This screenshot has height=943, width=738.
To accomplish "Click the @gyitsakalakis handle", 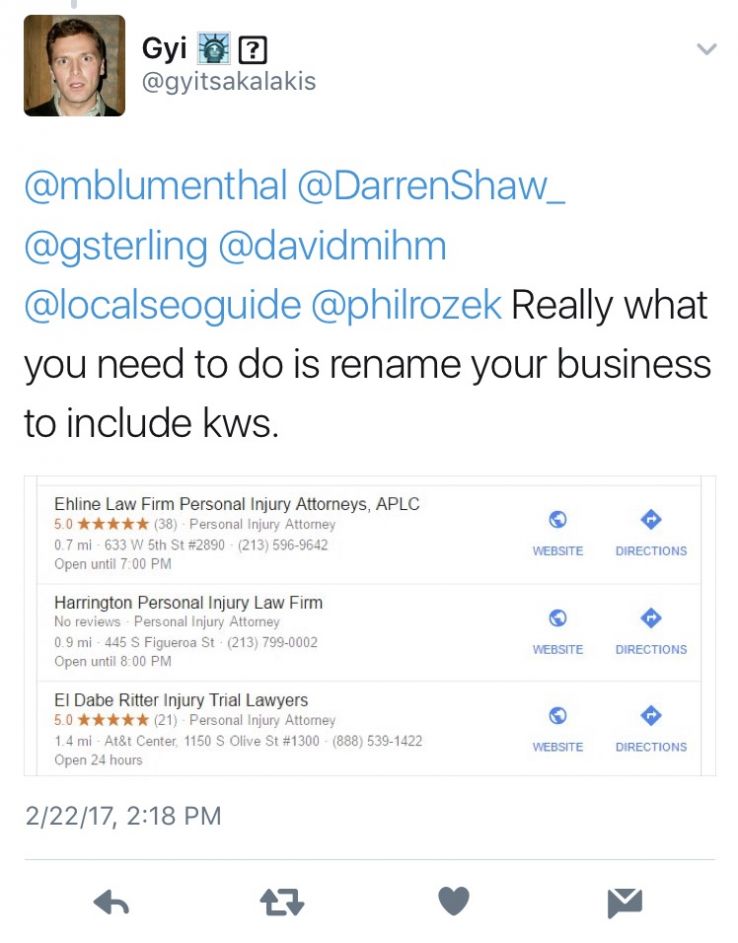I will (229, 82).
